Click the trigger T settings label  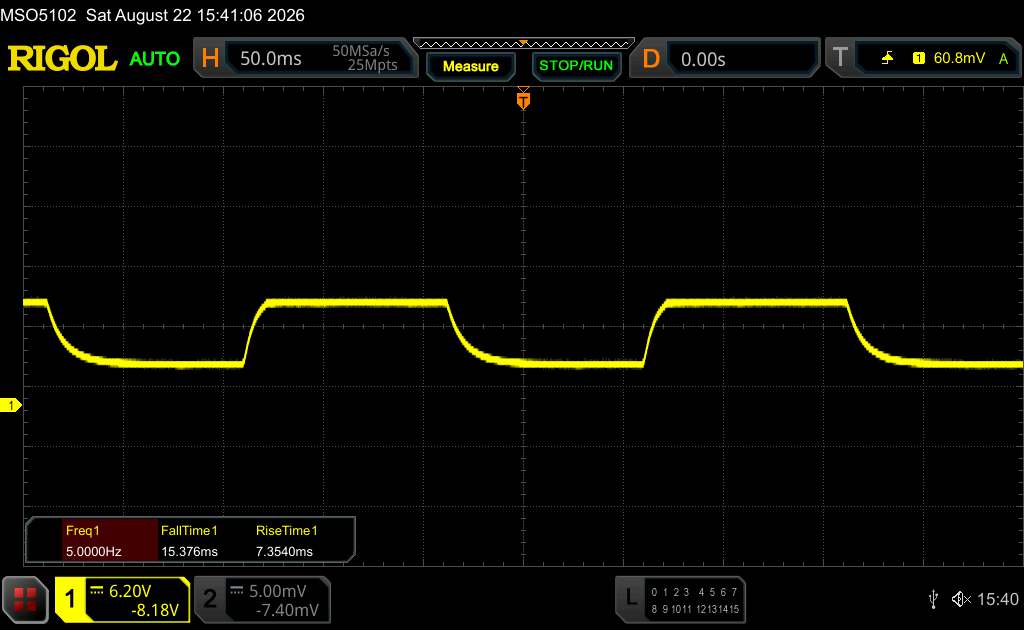click(x=840, y=58)
